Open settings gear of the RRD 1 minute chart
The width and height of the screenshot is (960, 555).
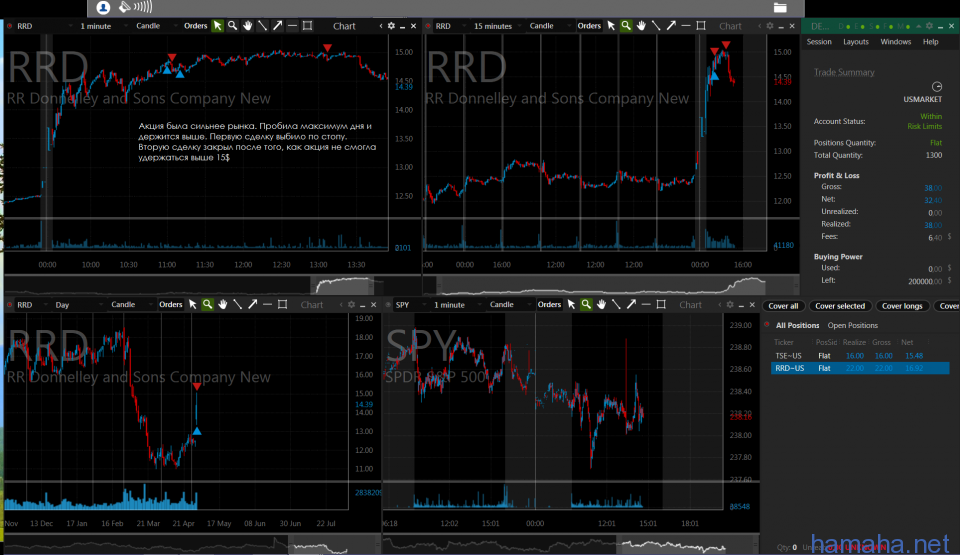tap(391, 26)
